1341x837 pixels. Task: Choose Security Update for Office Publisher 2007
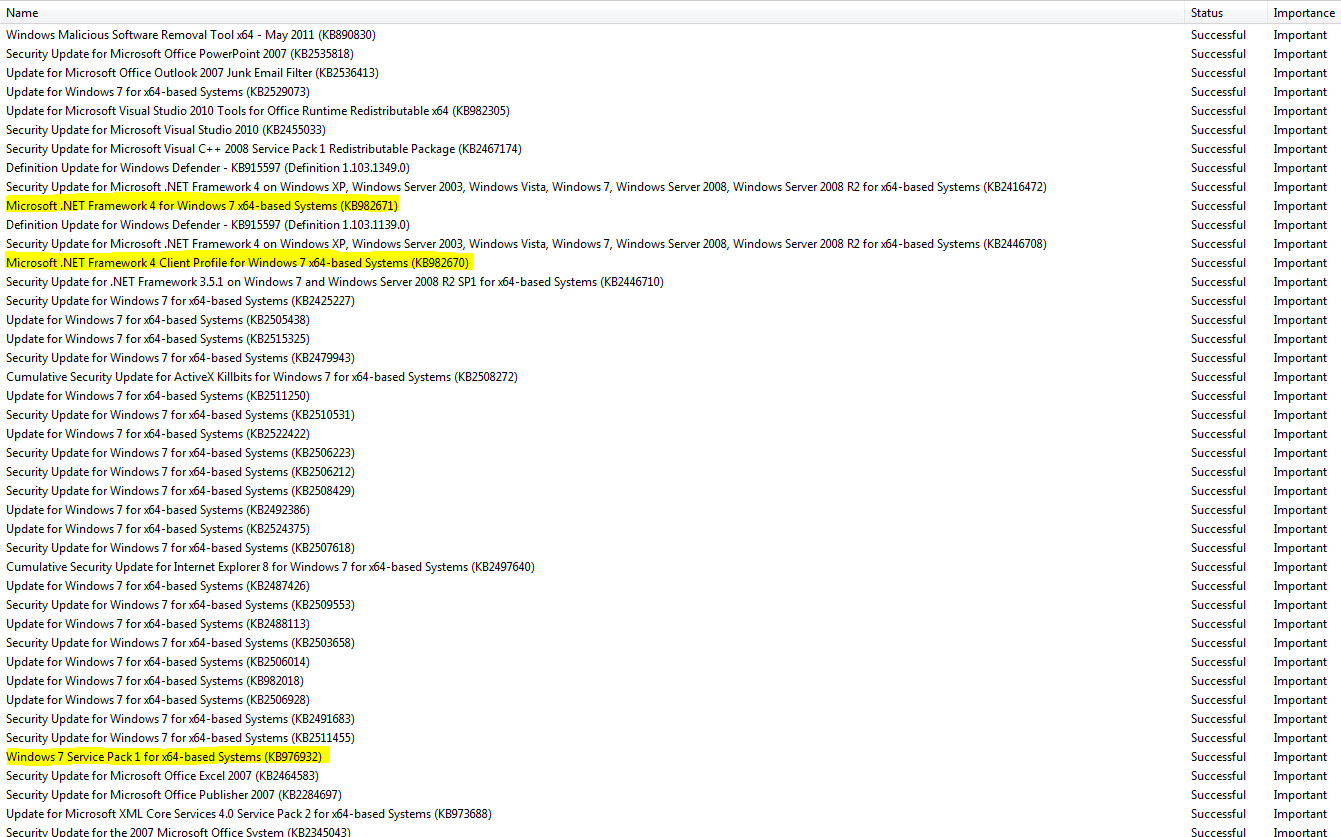(x=171, y=795)
